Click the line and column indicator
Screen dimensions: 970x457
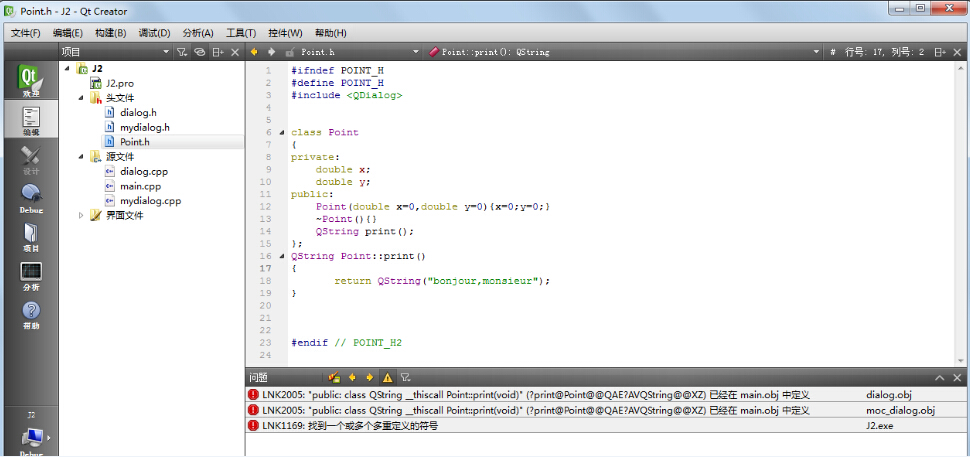(x=884, y=51)
